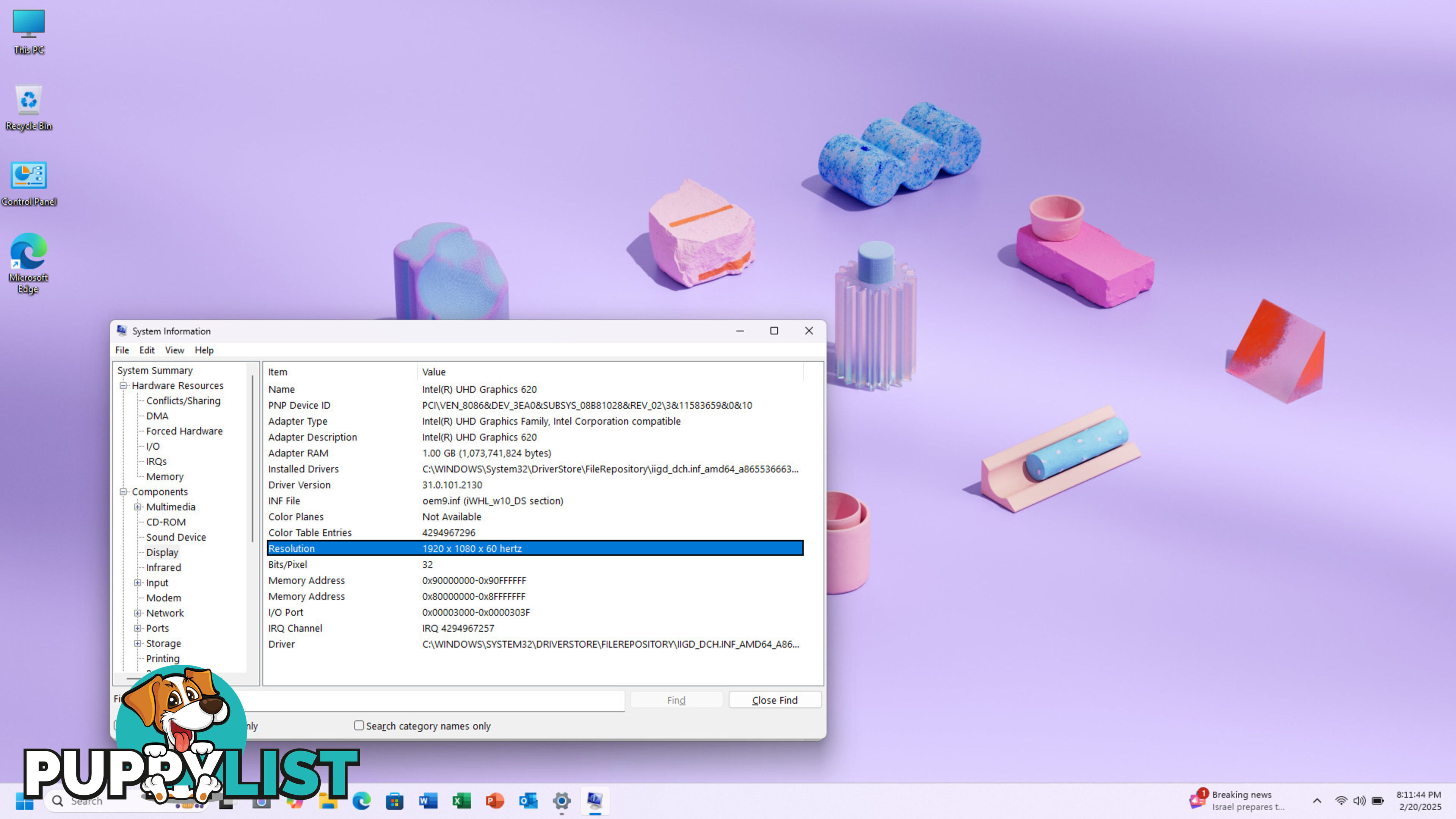
Task: Select the Bits/Pixel row
Action: pyautogui.click(x=535, y=565)
